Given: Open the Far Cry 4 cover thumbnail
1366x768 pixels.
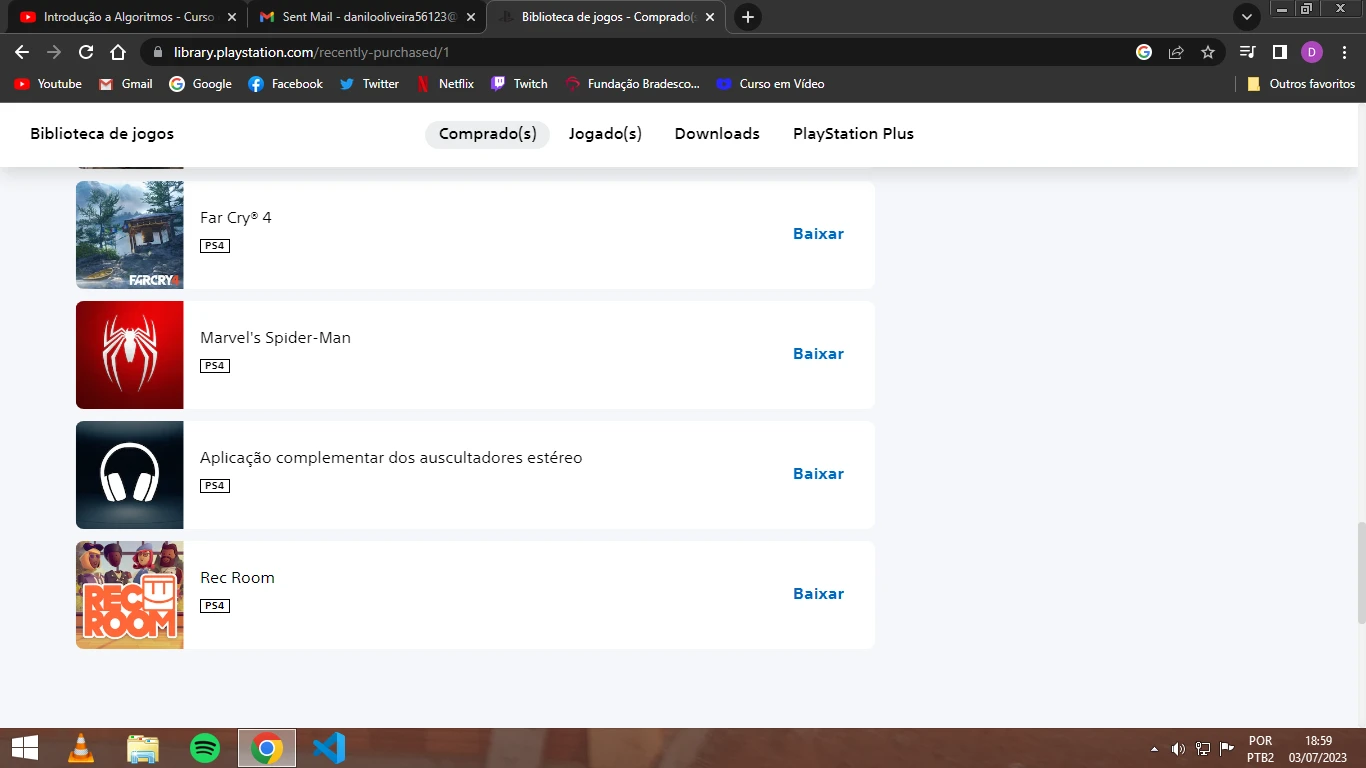Looking at the screenshot, I should (x=130, y=235).
